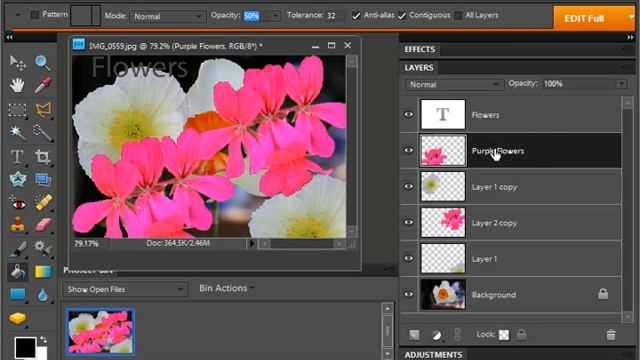Select the Paint Bucket tool
The width and height of the screenshot is (640, 360).
(18, 272)
